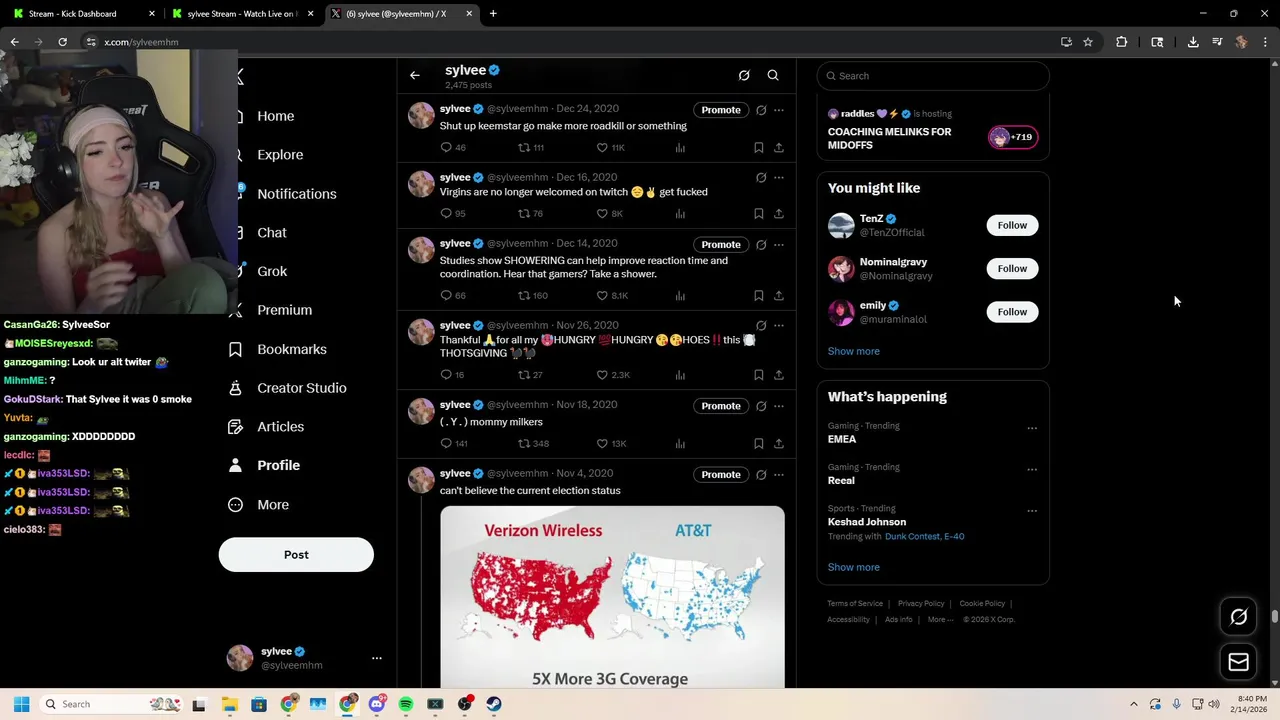Bookmark the Virgins on twitch post

(759, 213)
